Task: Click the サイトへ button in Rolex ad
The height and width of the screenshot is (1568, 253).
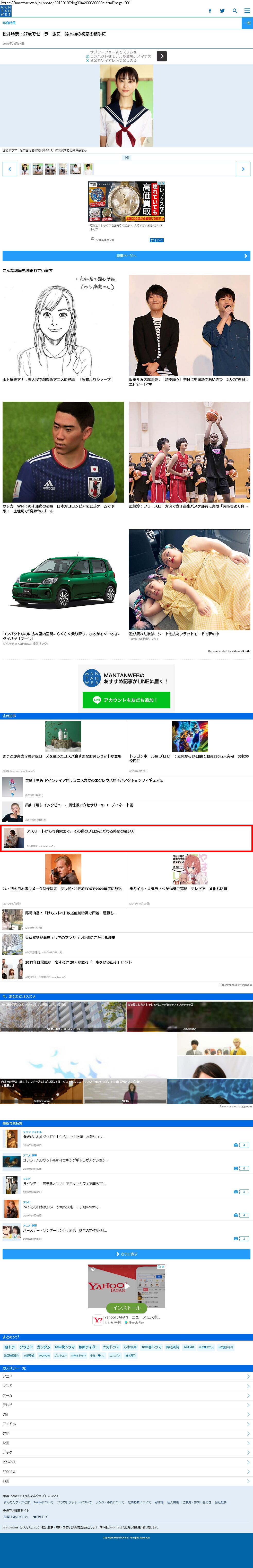Action: pos(157,240)
